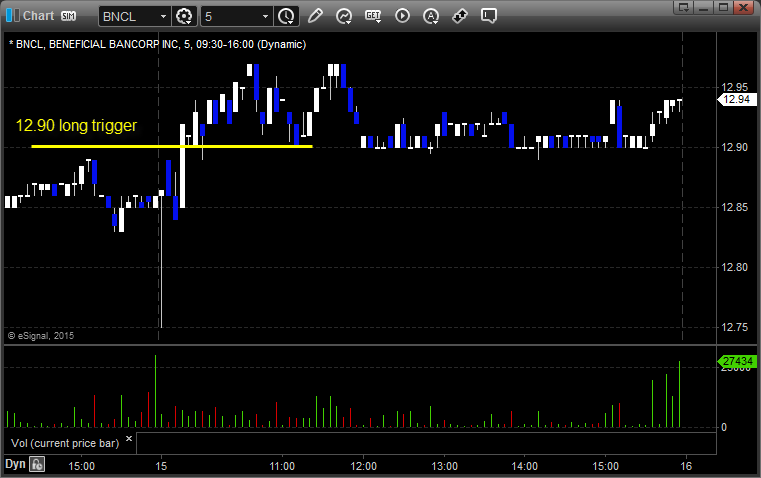Click the 12:00 time axis label

(364, 466)
